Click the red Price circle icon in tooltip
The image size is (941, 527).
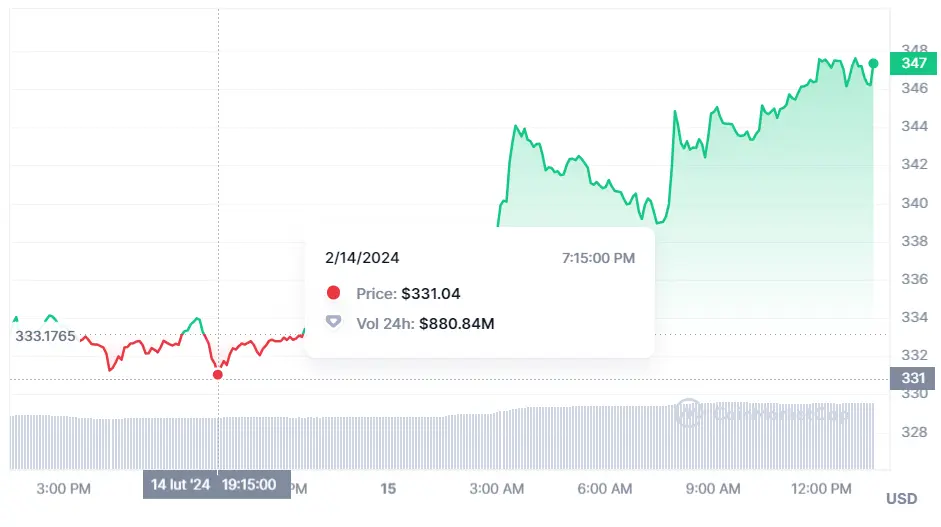[x=334, y=293]
